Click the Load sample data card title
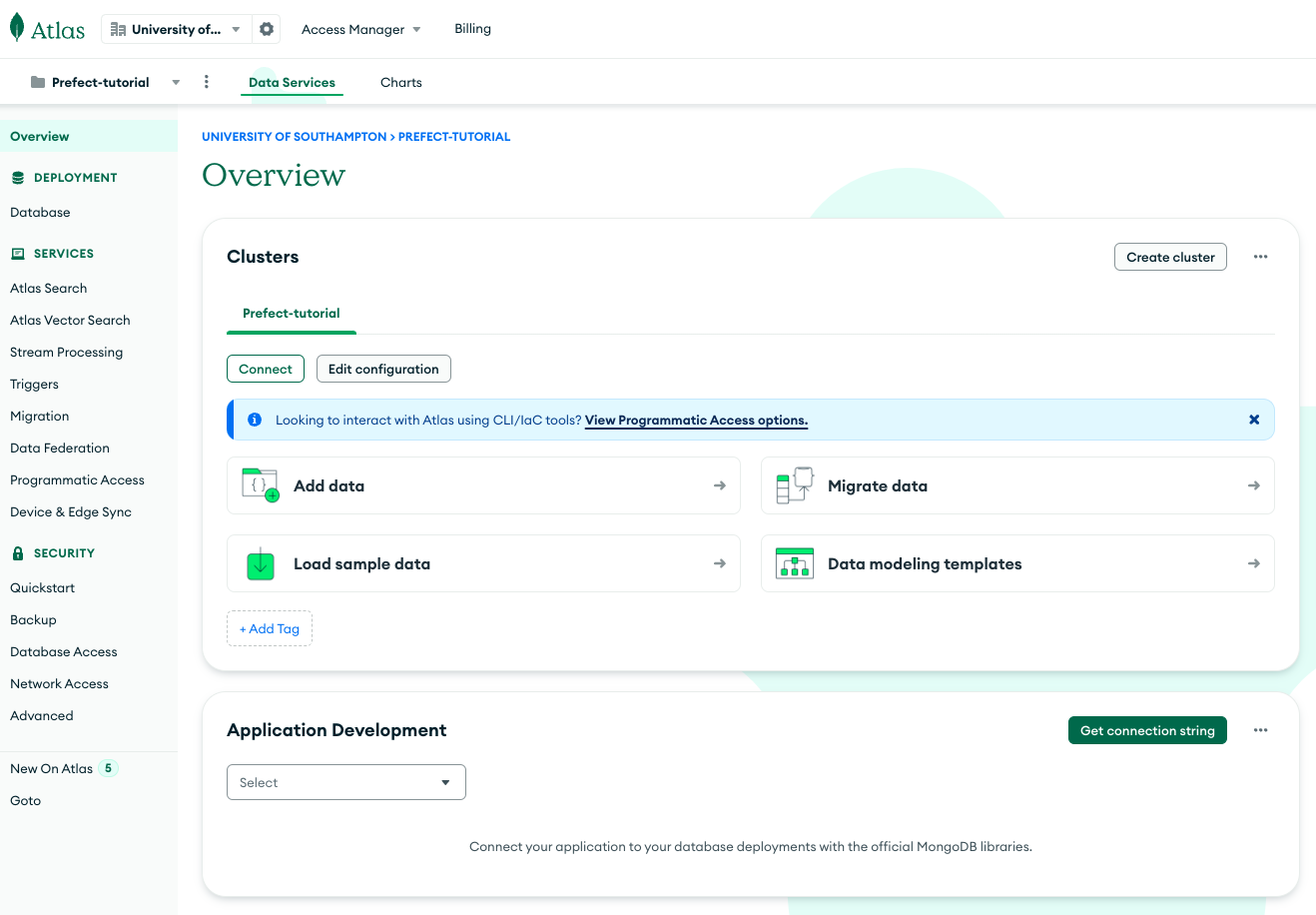This screenshot has width=1316, height=915. click(361, 563)
